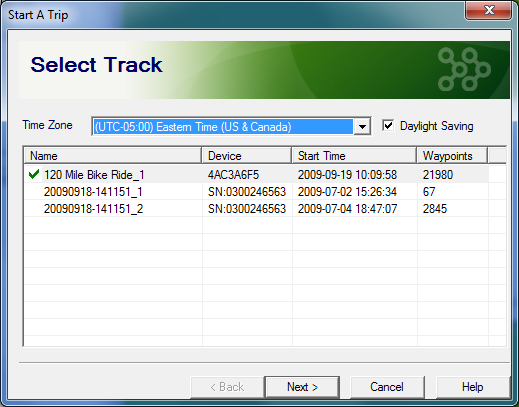Close the Start A Trip dialog
519x407 pixels.
tap(489, 10)
